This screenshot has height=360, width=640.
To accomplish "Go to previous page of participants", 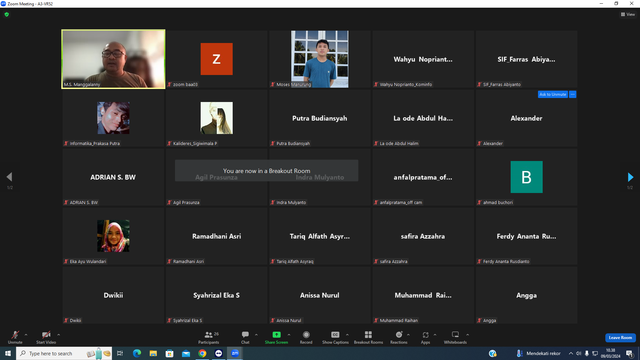I will pyautogui.click(x=9, y=177).
